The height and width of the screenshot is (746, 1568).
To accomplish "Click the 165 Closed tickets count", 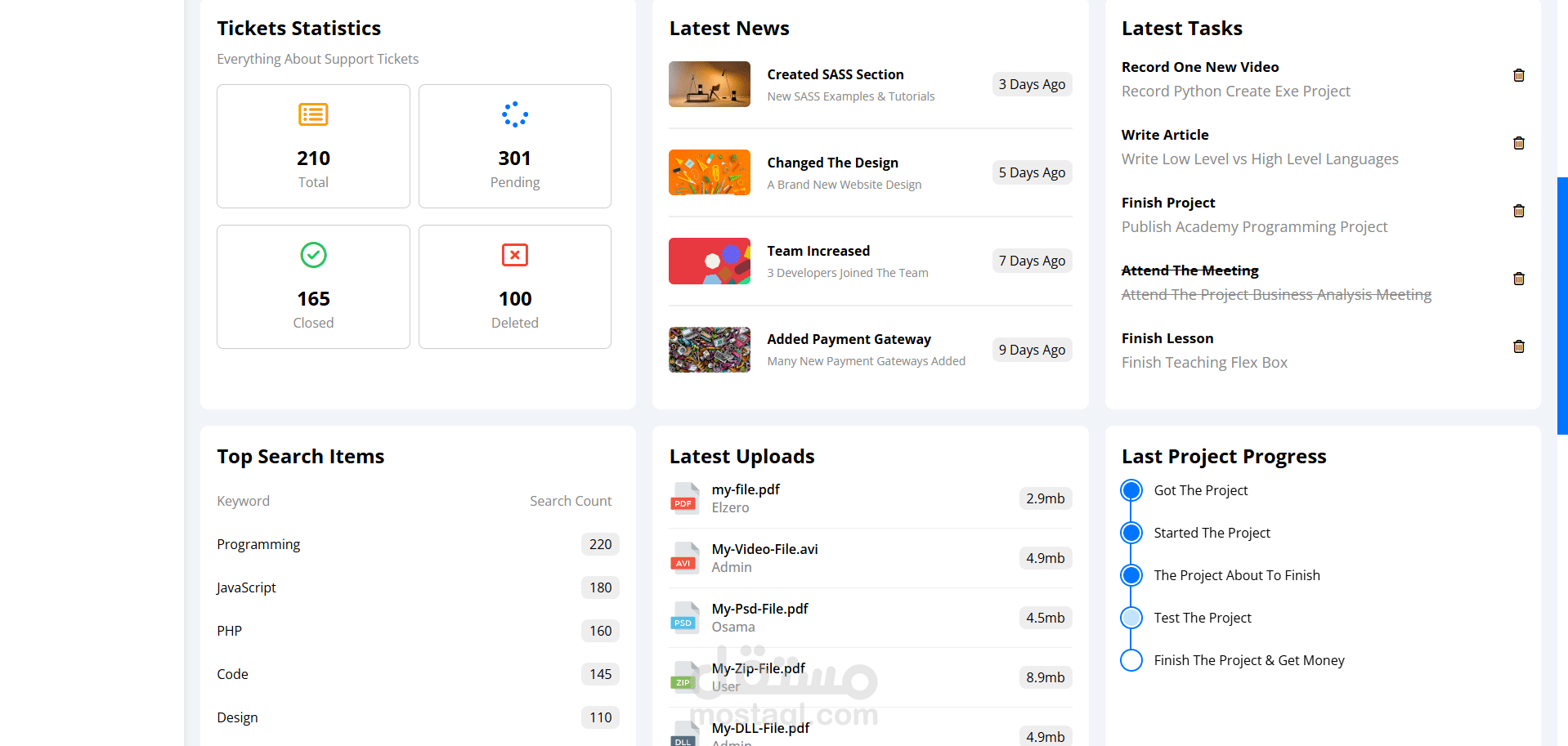I will 313,299.
